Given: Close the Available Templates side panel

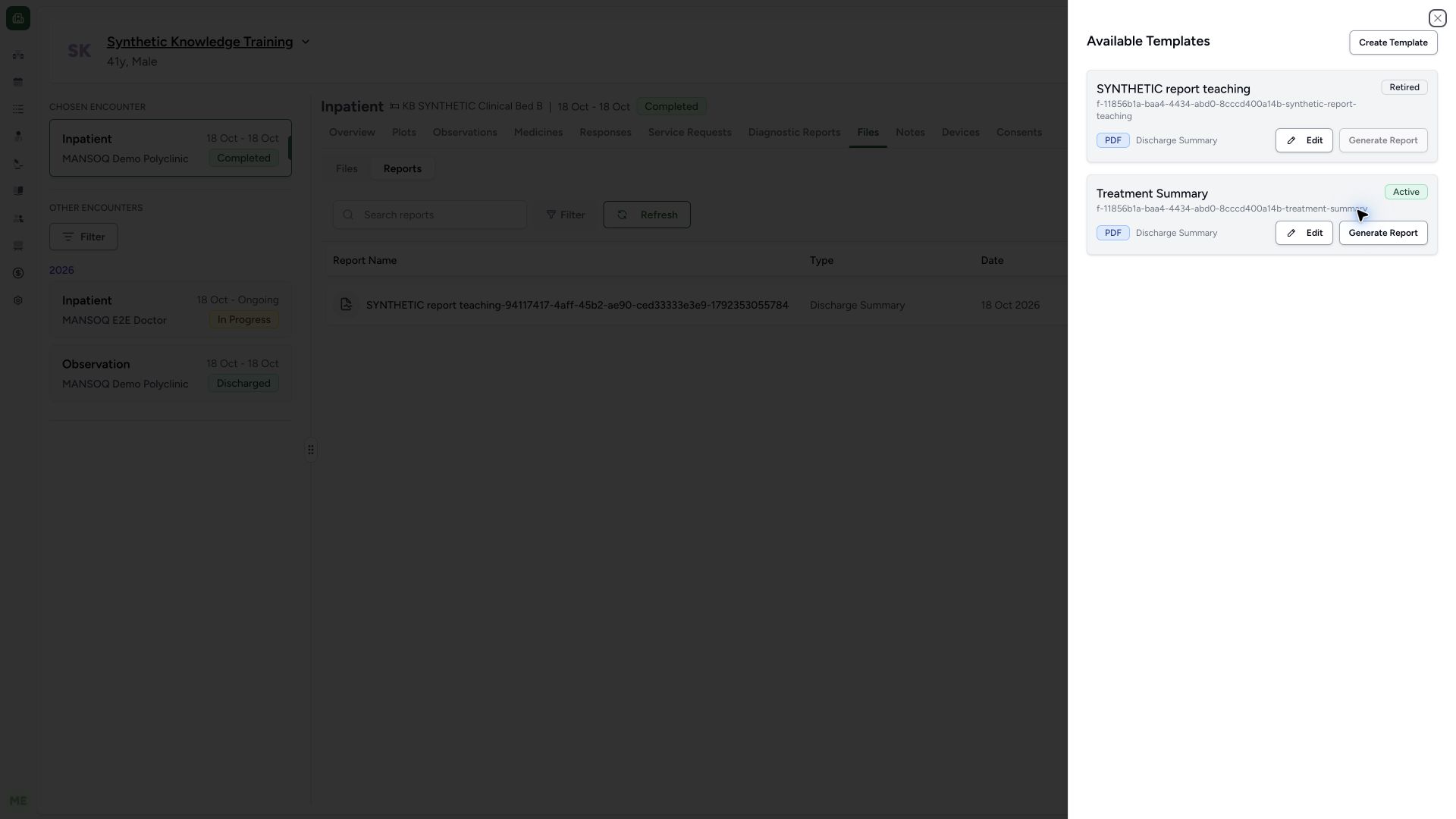Looking at the screenshot, I should pos(1437,18).
